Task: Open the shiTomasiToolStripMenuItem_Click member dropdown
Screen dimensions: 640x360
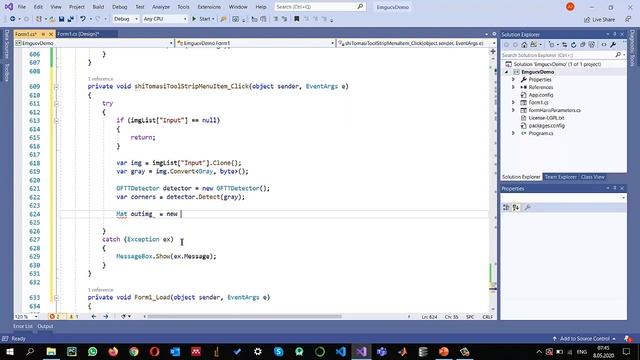Action: (416, 43)
